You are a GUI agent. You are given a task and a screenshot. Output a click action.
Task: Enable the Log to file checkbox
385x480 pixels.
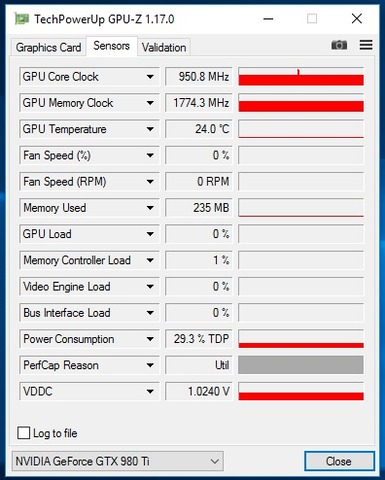tap(24, 433)
